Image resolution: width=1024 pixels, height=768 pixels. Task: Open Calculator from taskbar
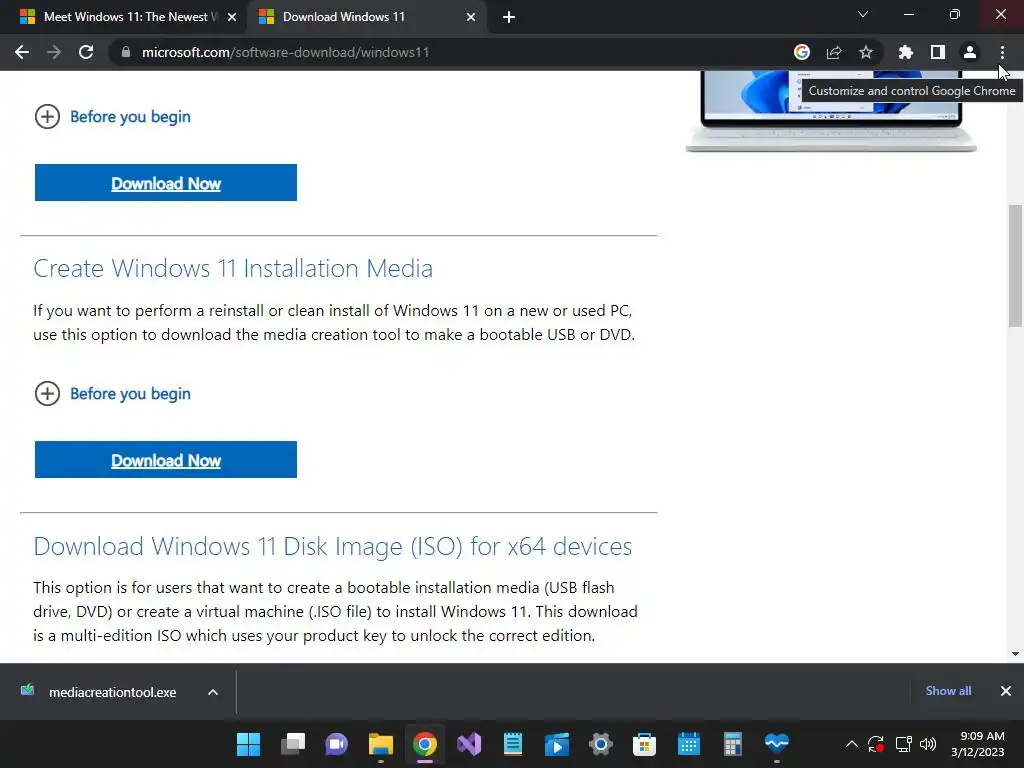tap(733, 744)
